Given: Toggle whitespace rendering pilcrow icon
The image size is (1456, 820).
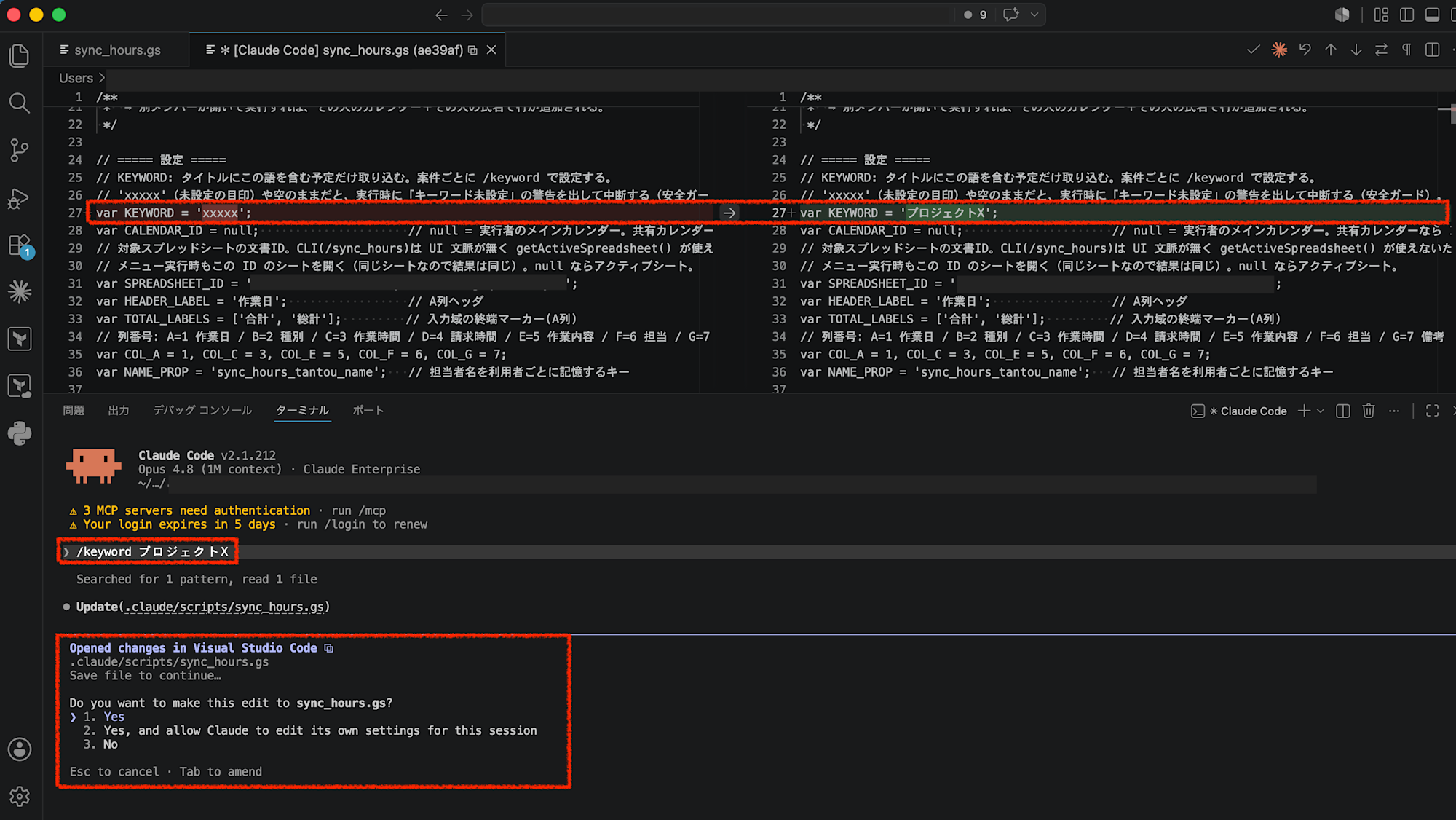Looking at the screenshot, I should click(1406, 50).
